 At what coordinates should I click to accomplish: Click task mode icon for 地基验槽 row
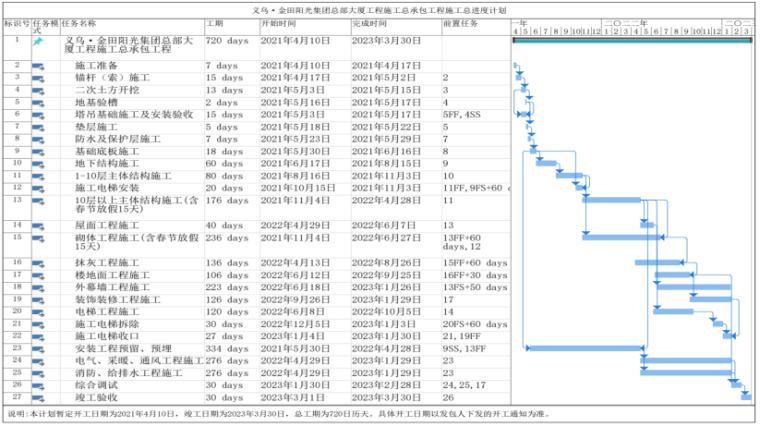pyautogui.click(x=38, y=102)
